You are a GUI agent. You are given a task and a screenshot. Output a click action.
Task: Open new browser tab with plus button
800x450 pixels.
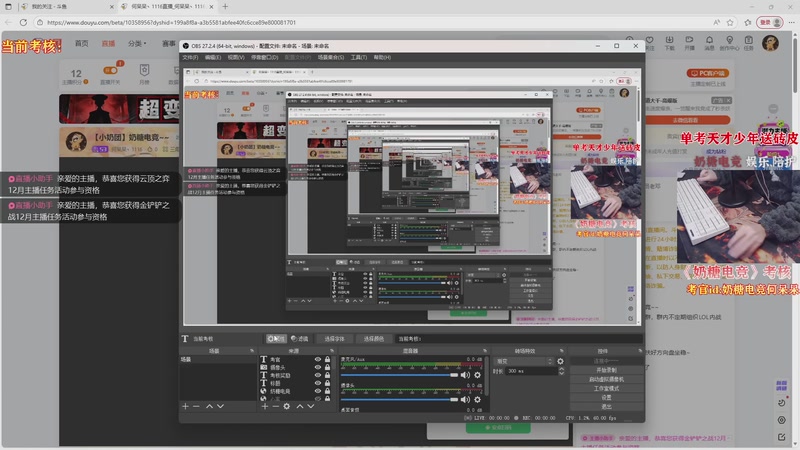[225, 7]
